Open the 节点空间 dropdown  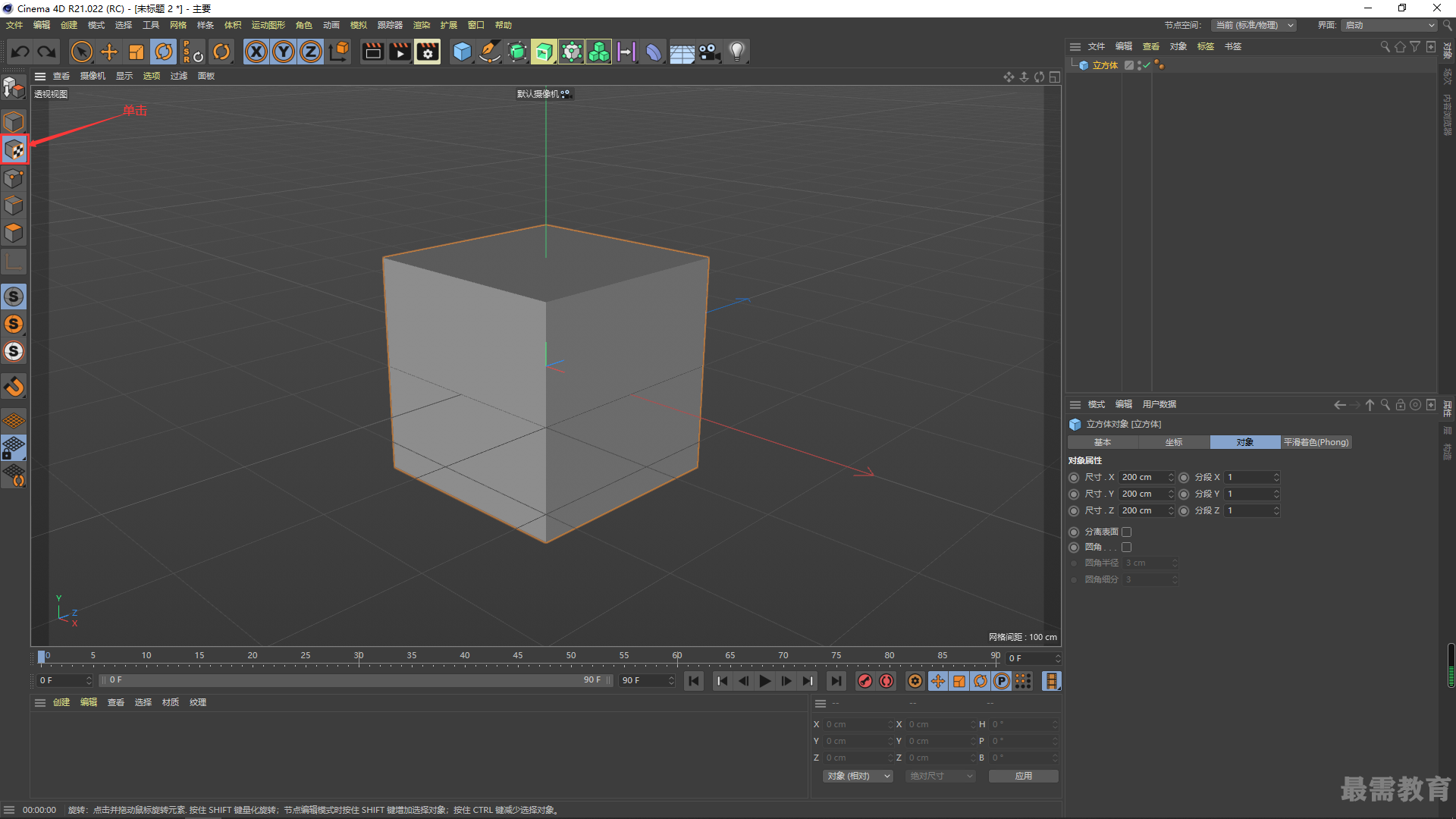click(x=1254, y=25)
